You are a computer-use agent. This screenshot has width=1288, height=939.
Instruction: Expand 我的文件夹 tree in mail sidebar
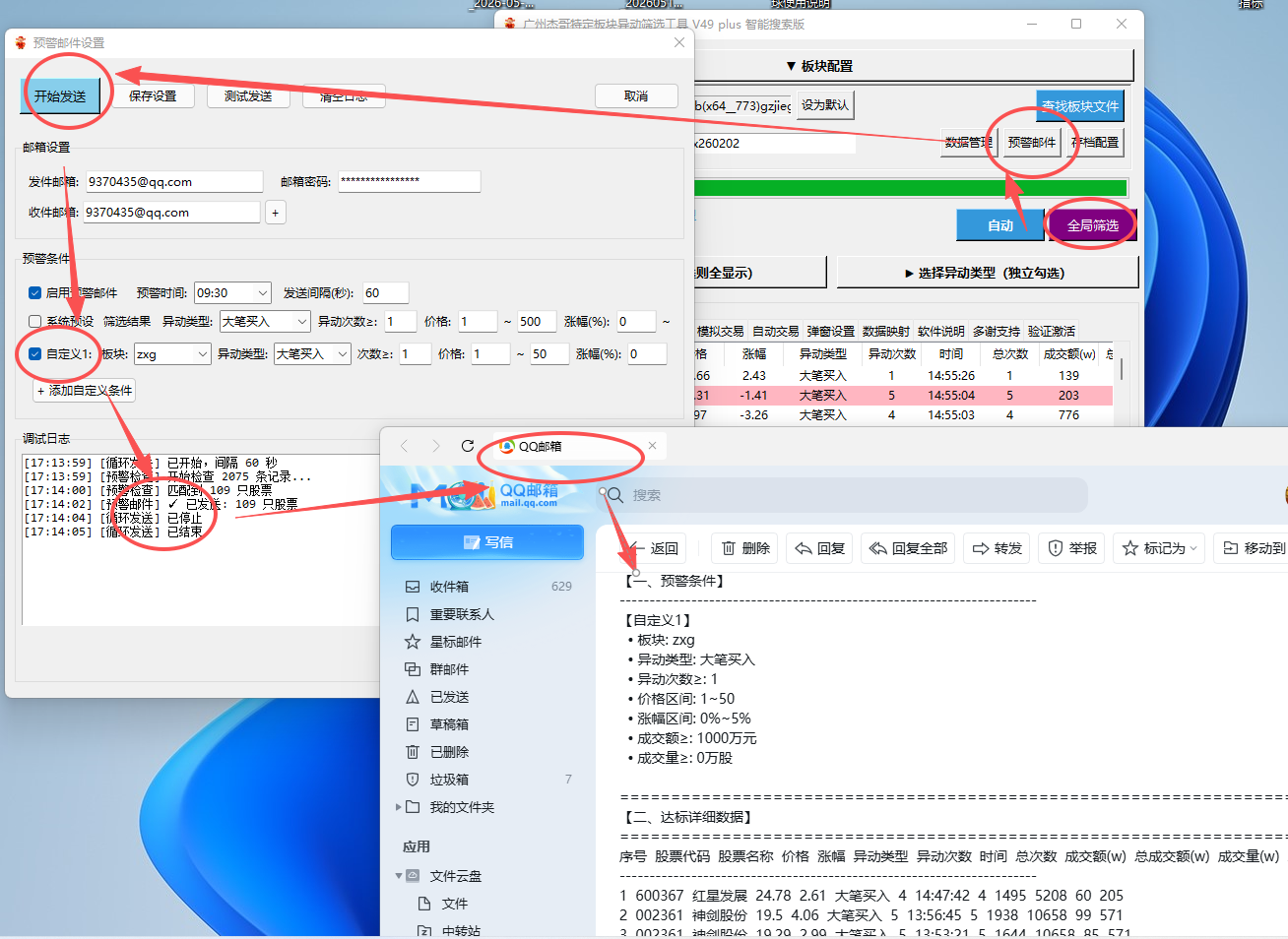tap(399, 807)
